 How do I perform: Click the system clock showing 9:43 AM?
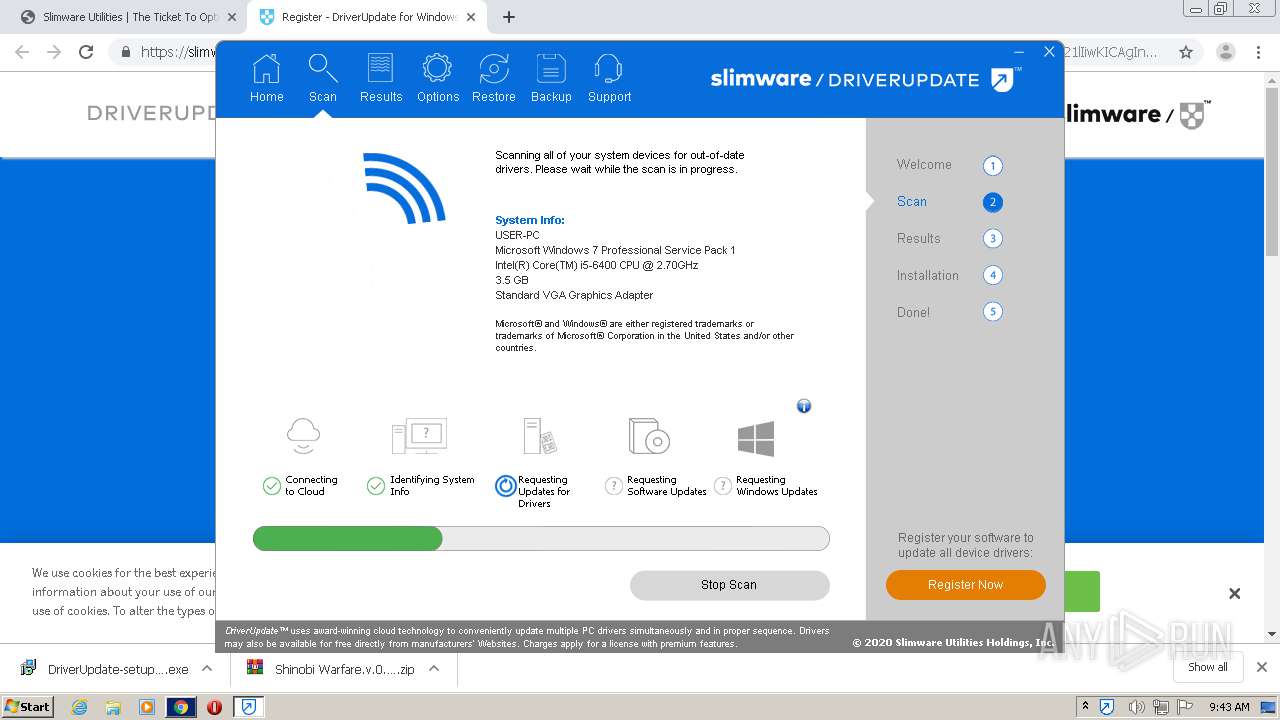(x=1229, y=707)
